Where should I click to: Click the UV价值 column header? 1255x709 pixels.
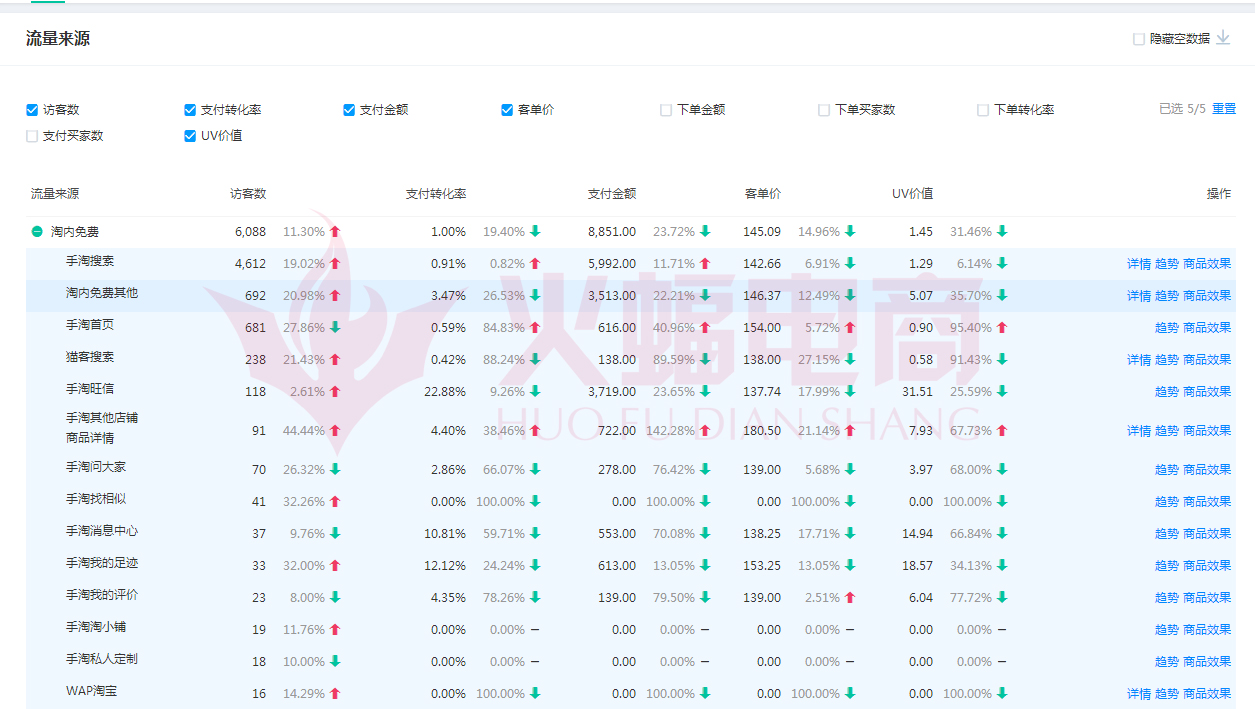click(x=913, y=194)
